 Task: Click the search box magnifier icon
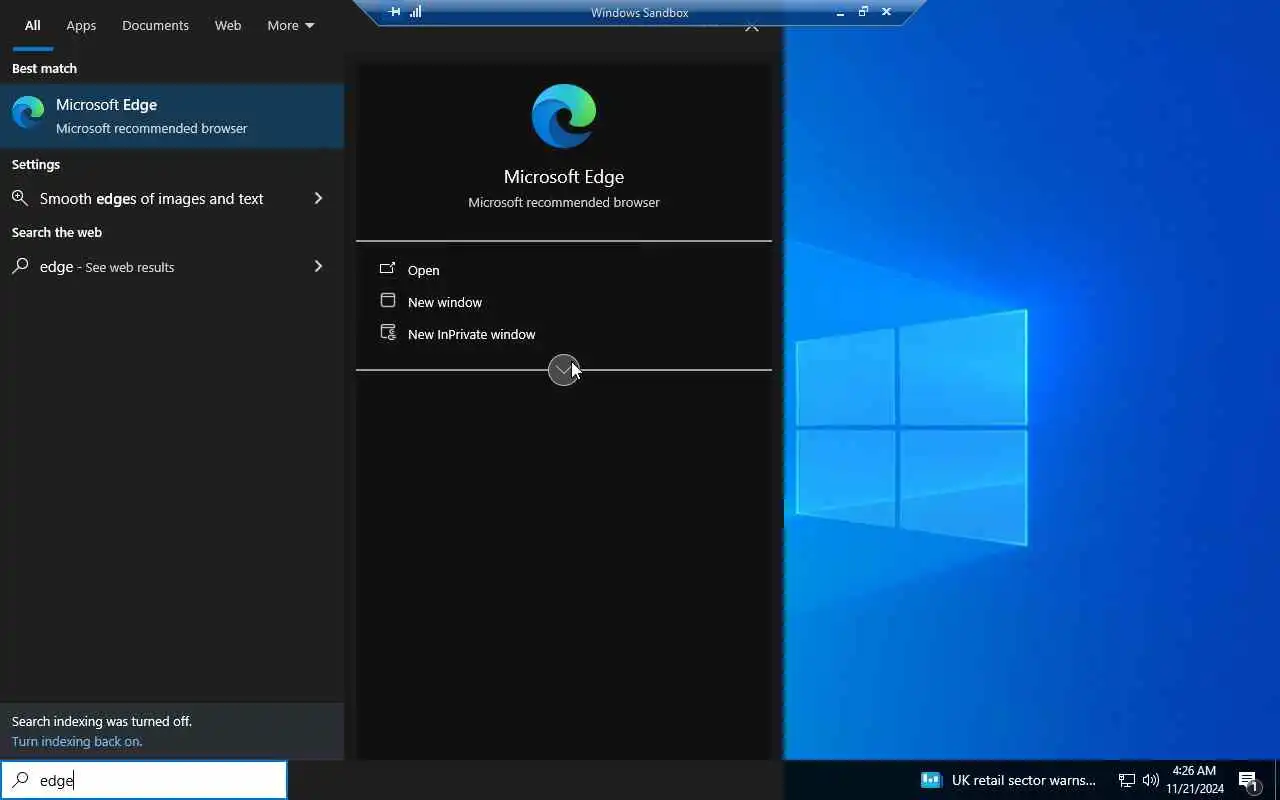pos(20,780)
